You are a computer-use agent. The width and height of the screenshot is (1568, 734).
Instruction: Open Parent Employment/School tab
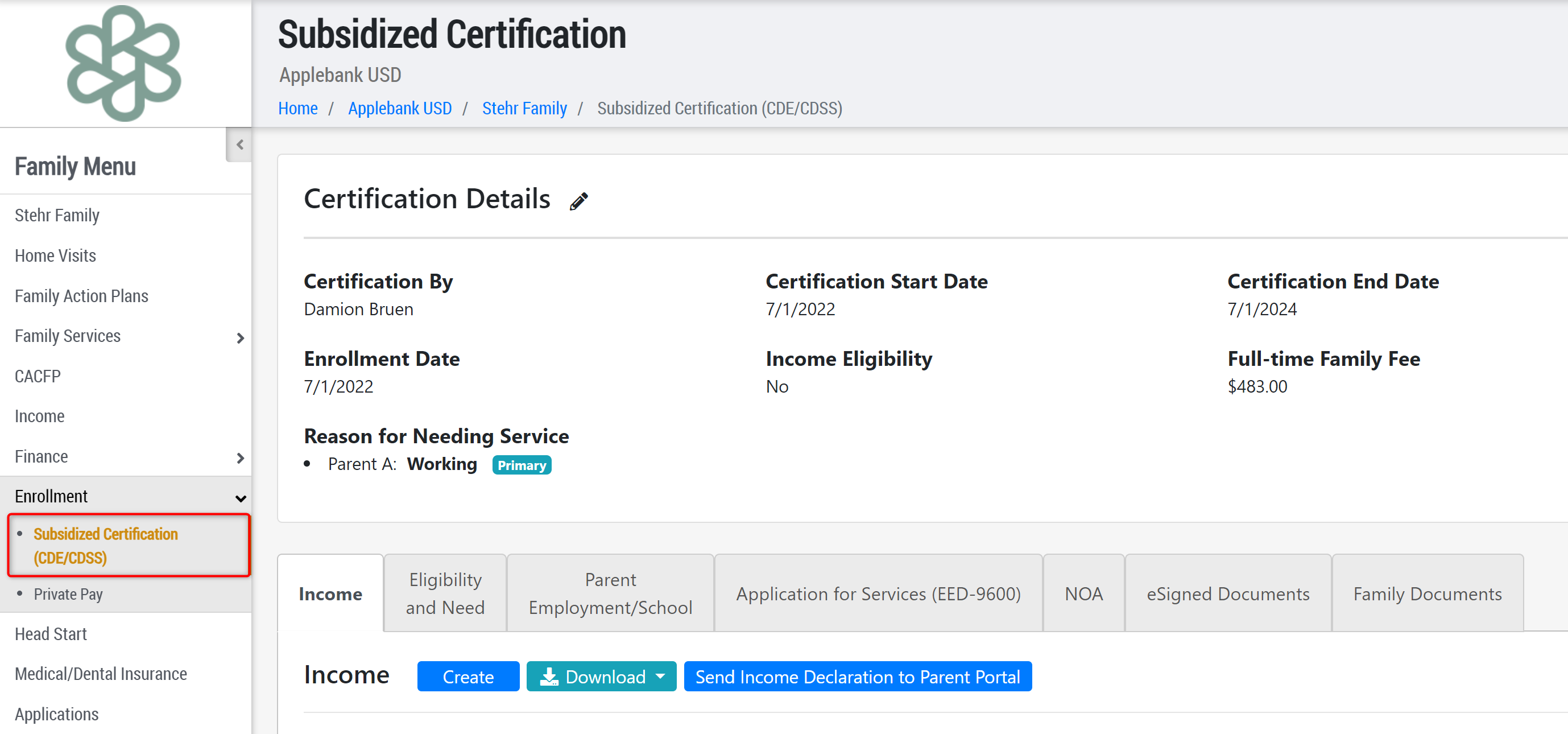[x=610, y=593]
